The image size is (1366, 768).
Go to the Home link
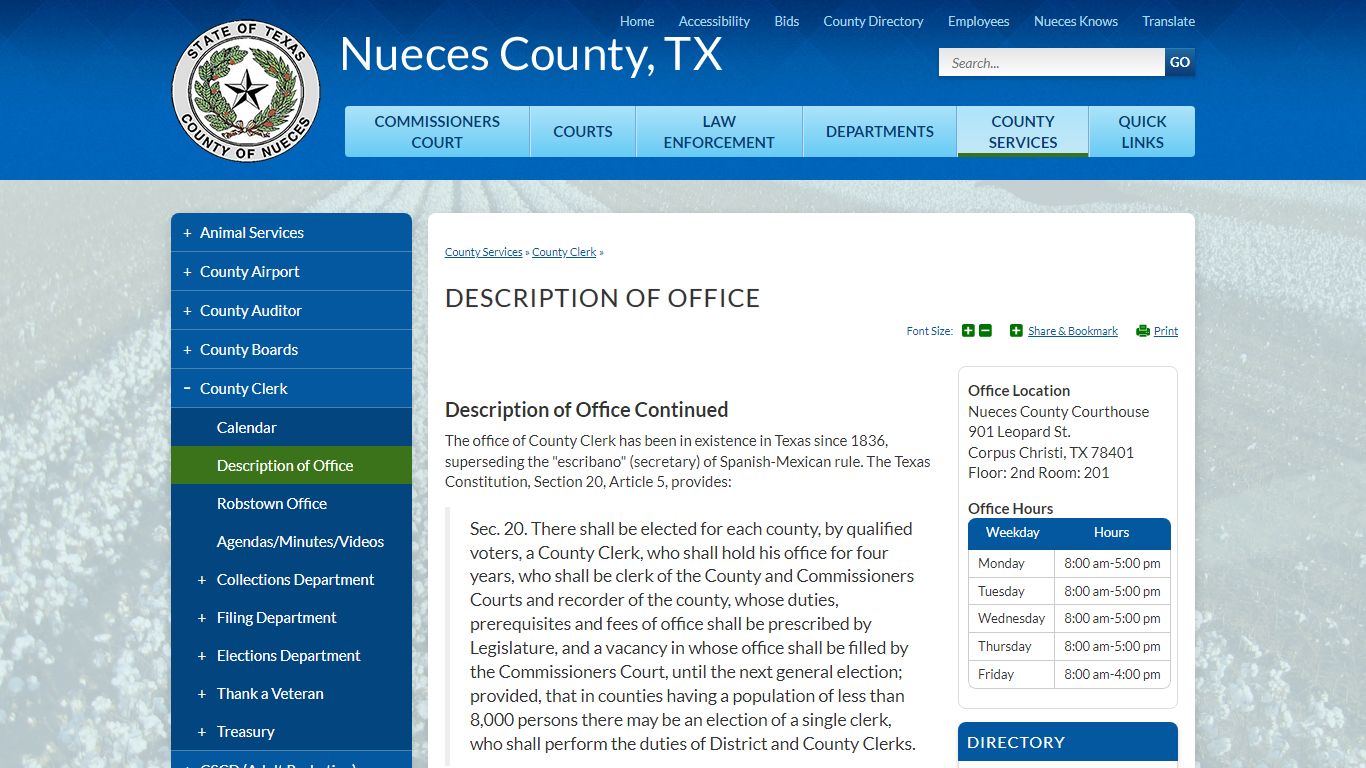click(637, 21)
